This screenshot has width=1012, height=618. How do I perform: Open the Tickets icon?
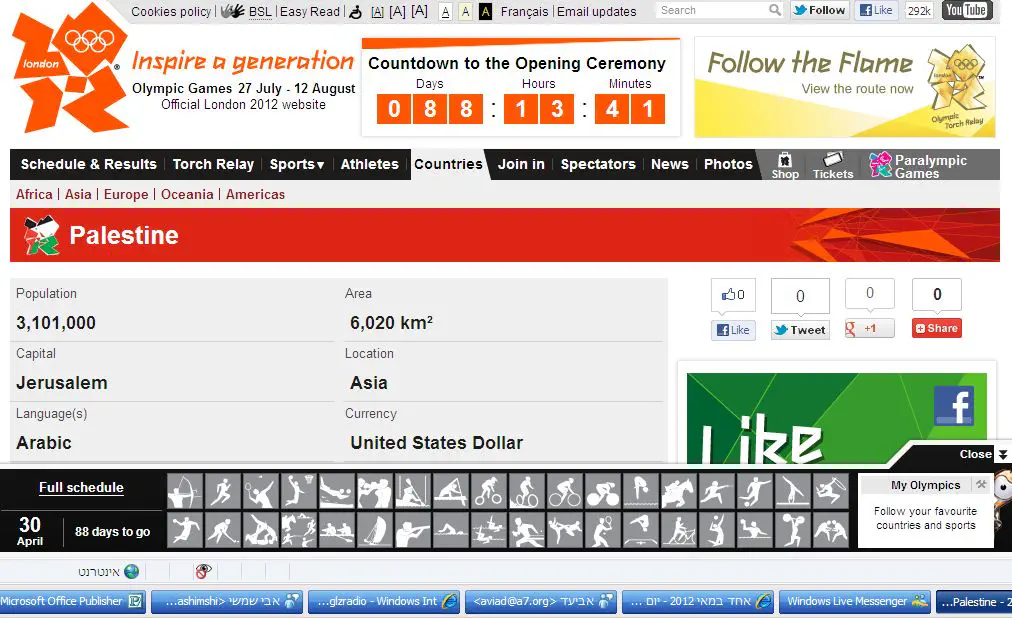tap(832, 160)
